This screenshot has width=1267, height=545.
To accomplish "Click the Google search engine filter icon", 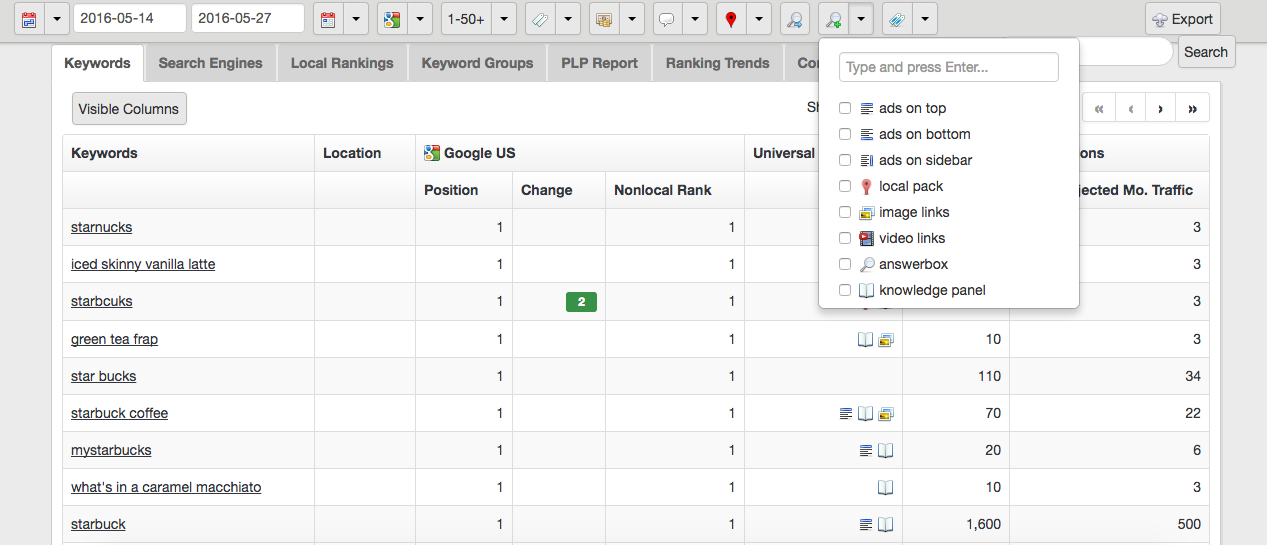I will tap(390, 19).
